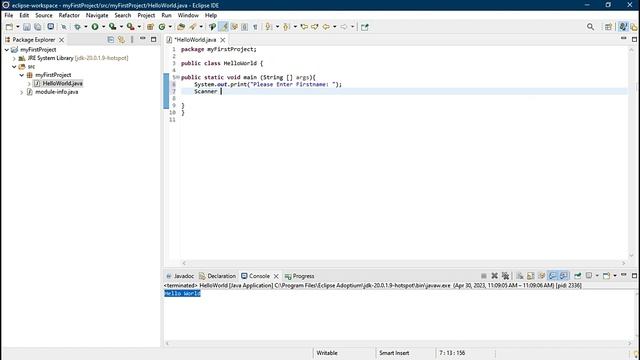Switch to the Java perspective button
The height and width of the screenshot is (360, 640).
click(623, 27)
